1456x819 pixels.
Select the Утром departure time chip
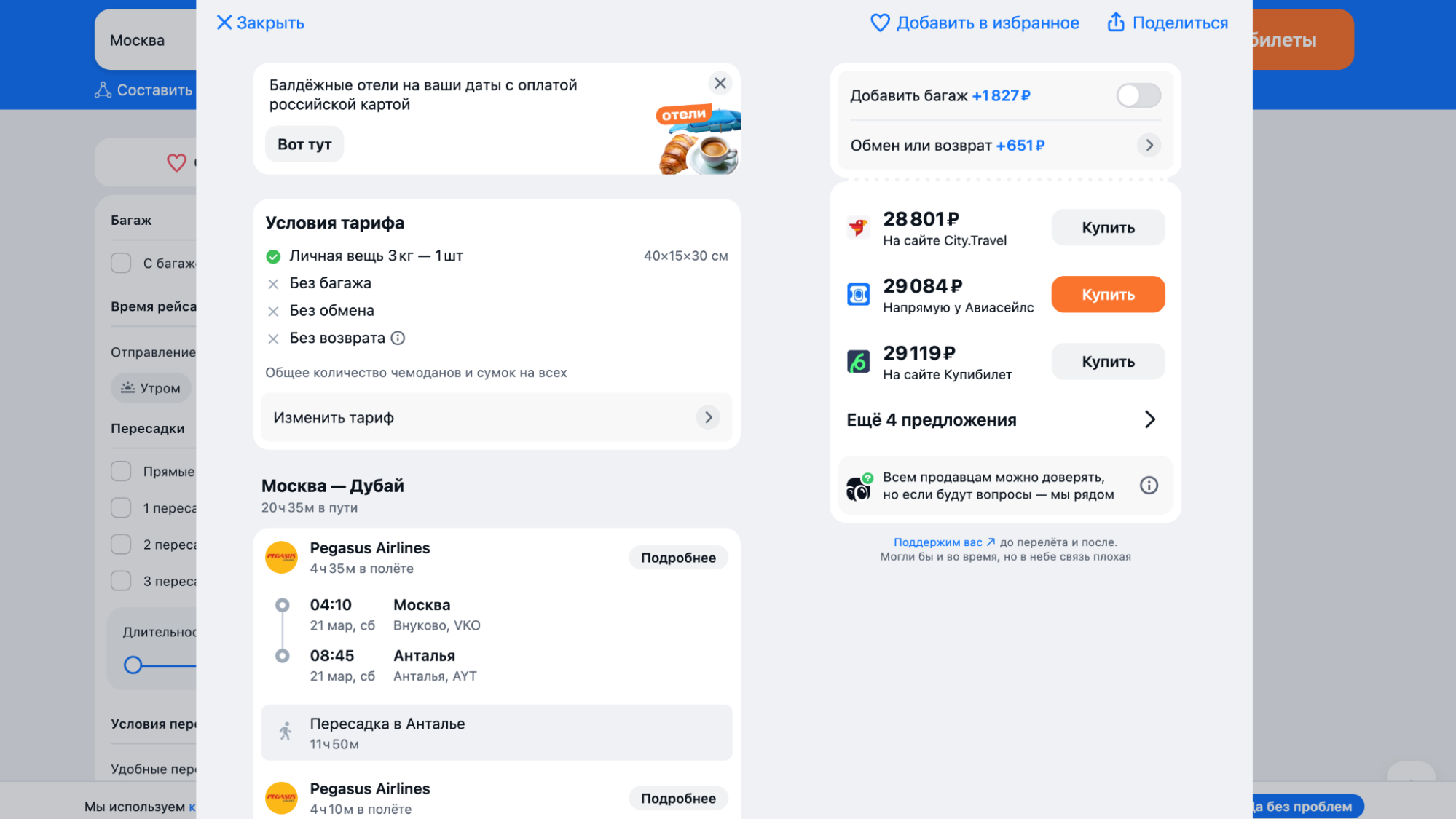click(x=151, y=388)
